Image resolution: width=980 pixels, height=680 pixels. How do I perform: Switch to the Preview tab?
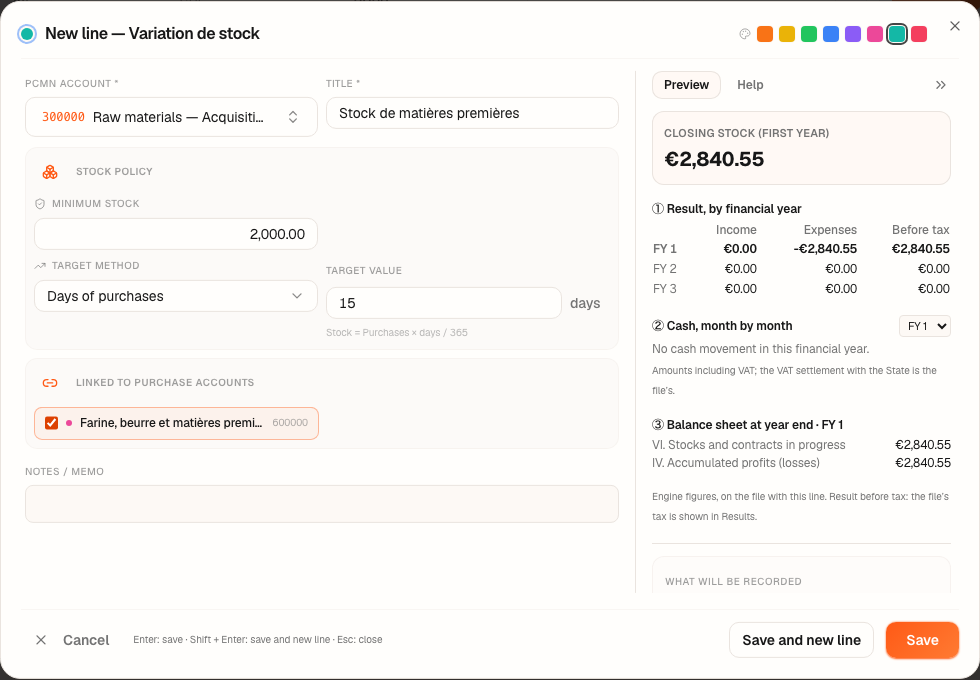click(686, 85)
